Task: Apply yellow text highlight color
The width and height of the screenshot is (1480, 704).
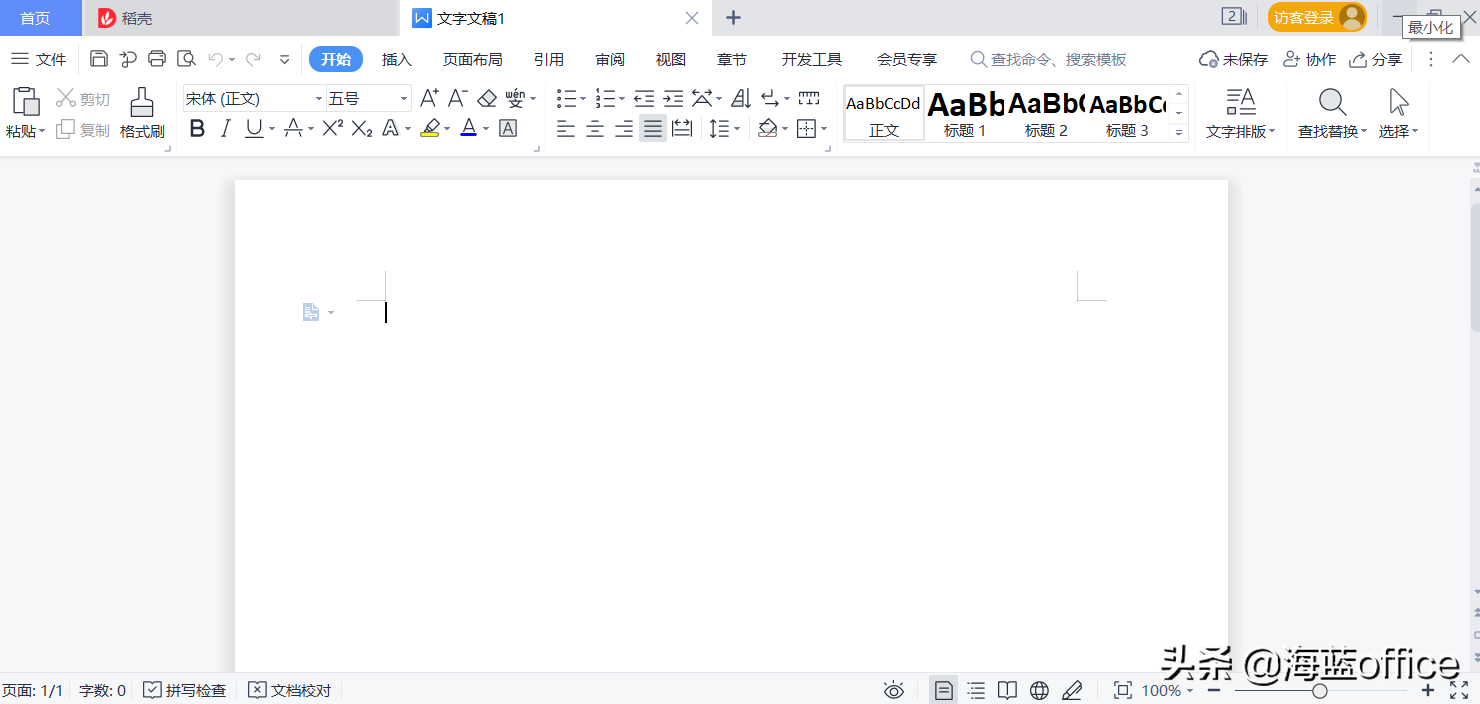Action: click(430, 128)
